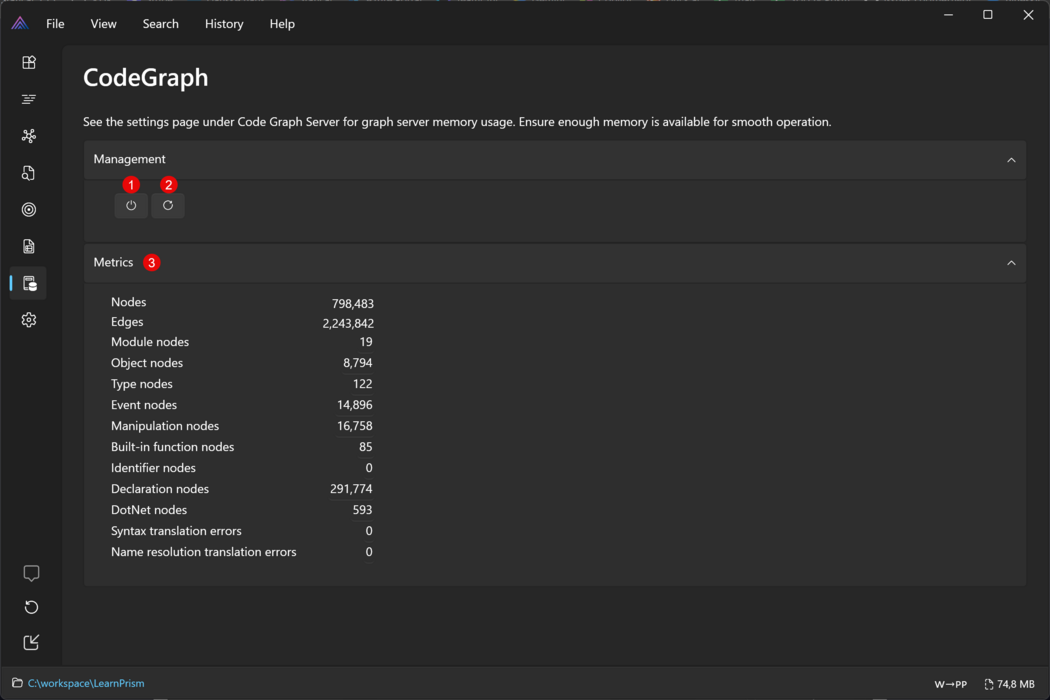Collapse the Management section chevron

tap(1011, 160)
